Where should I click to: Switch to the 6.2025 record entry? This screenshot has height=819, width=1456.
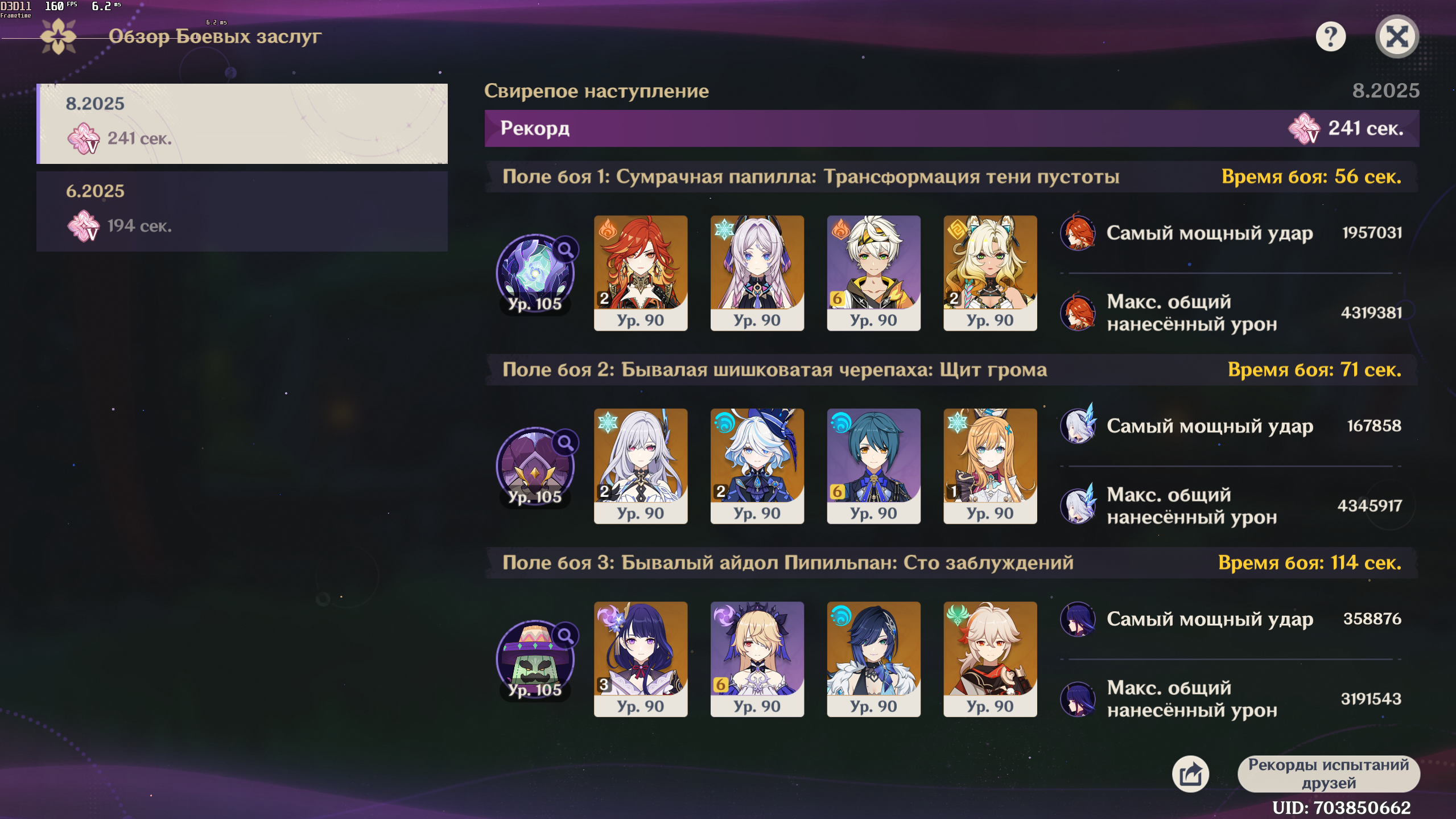(242, 212)
